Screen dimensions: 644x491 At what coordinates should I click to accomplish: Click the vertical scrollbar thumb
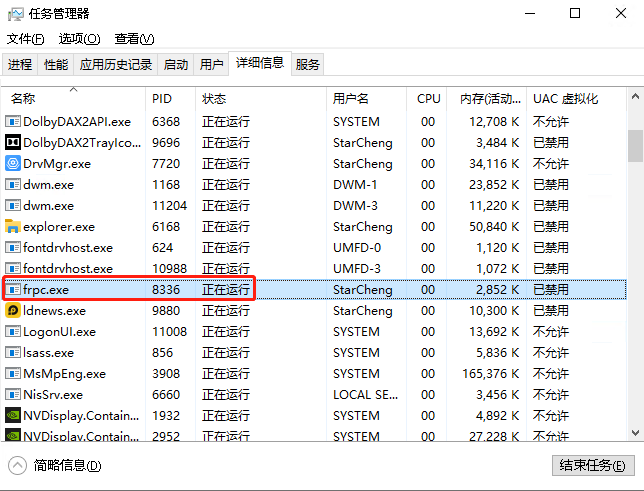coord(635,146)
